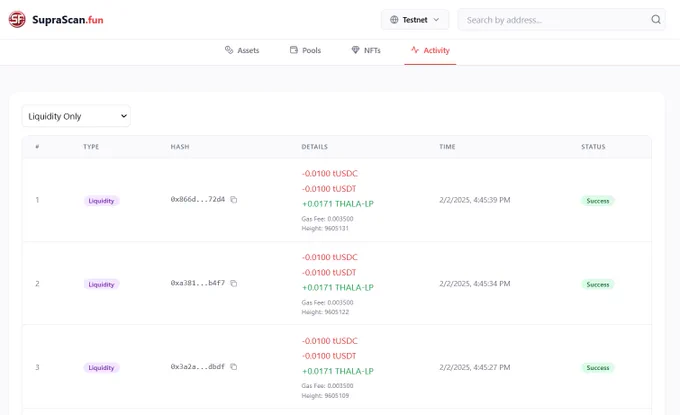The height and width of the screenshot is (415, 680).
Task: Click timestamp 2/2/2025, 4:45:27 PM
Action: point(474,367)
